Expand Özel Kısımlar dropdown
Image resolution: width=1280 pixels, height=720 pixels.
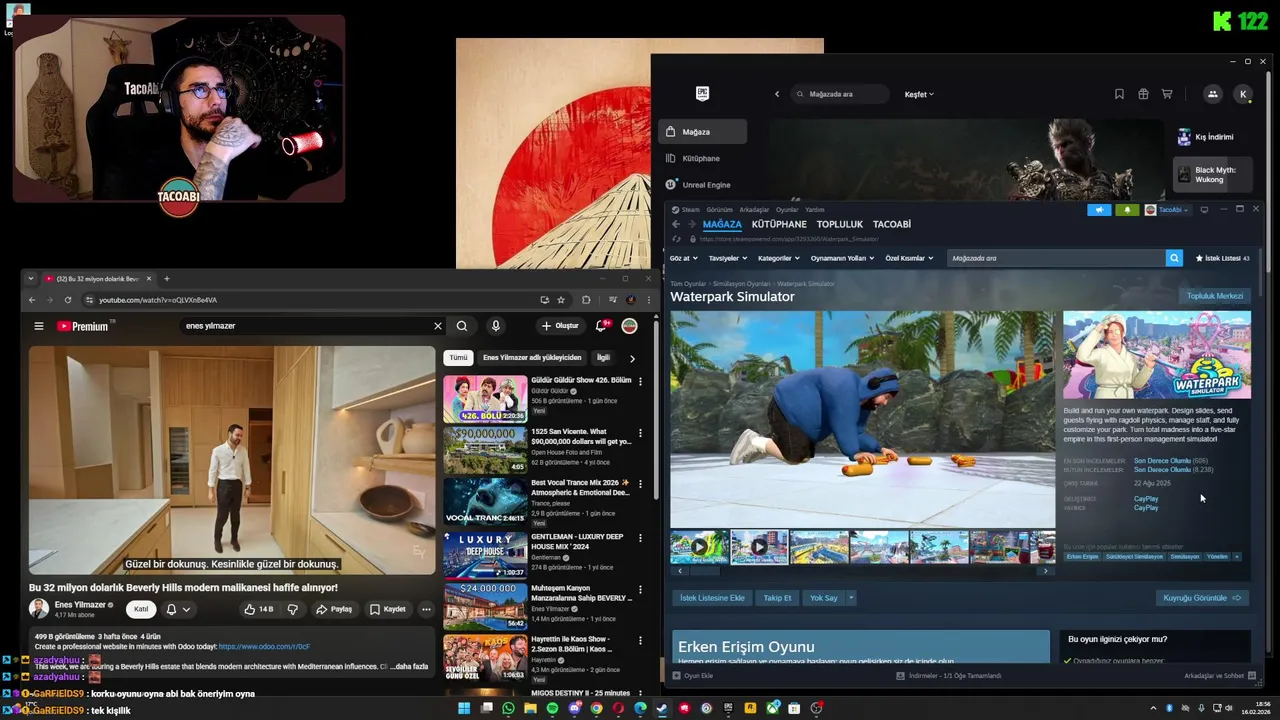click(x=909, y=258)
